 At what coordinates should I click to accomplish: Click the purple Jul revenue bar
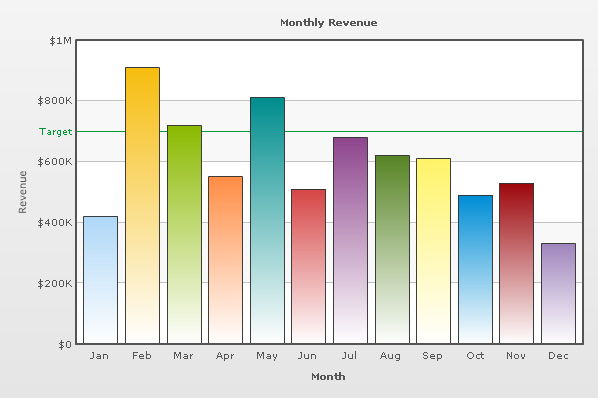pos(350,241)
